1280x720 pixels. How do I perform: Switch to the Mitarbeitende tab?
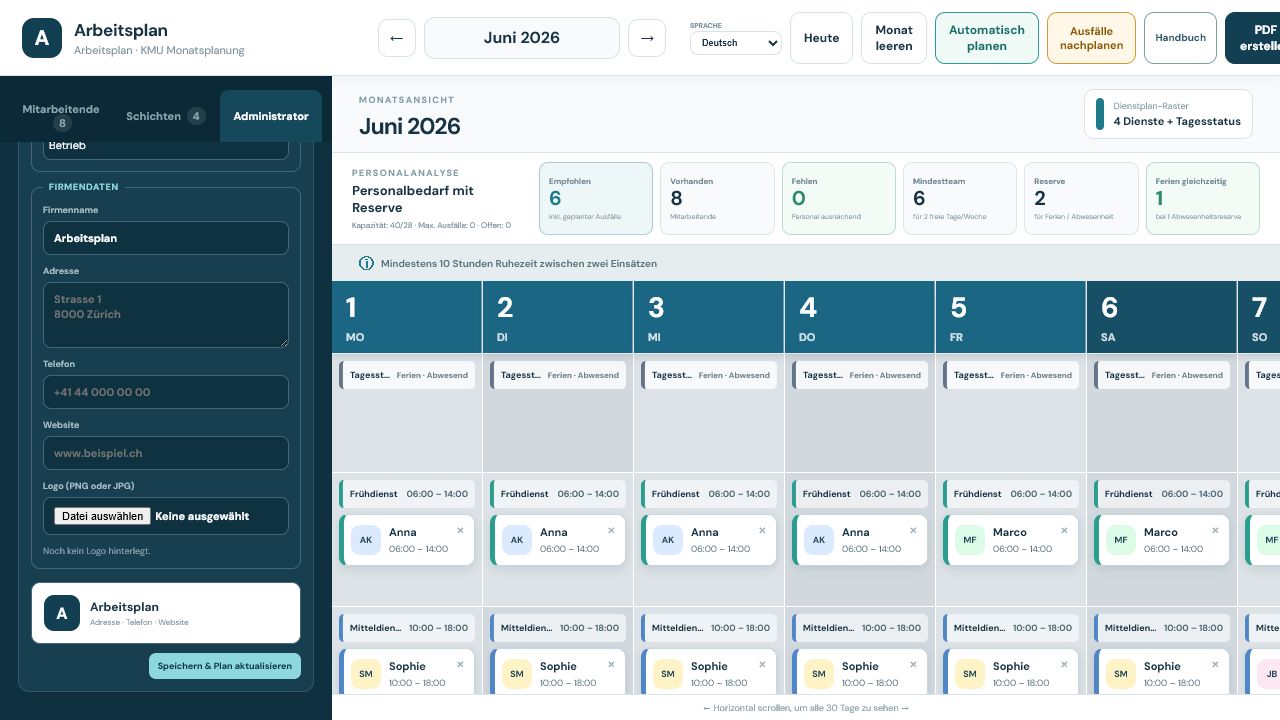tap(61, 116)
